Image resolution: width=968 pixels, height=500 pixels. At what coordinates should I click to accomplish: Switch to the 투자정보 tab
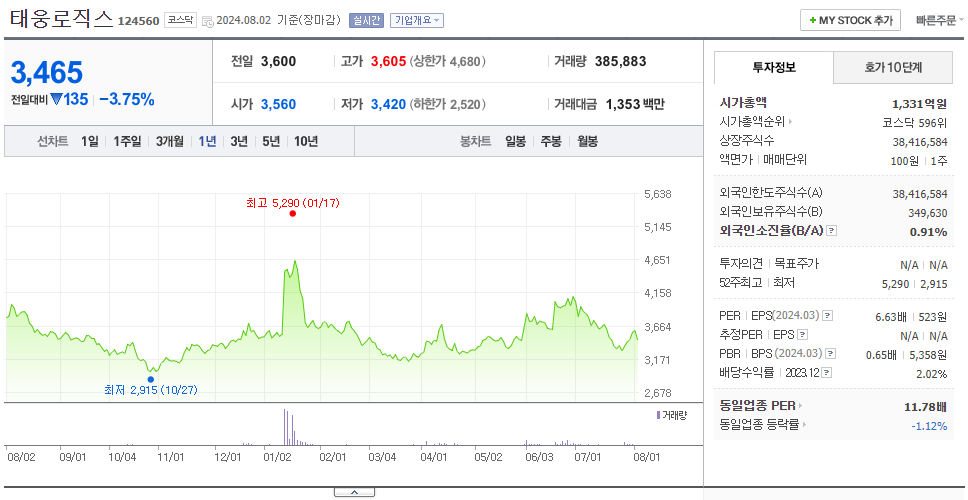point(774,68)
